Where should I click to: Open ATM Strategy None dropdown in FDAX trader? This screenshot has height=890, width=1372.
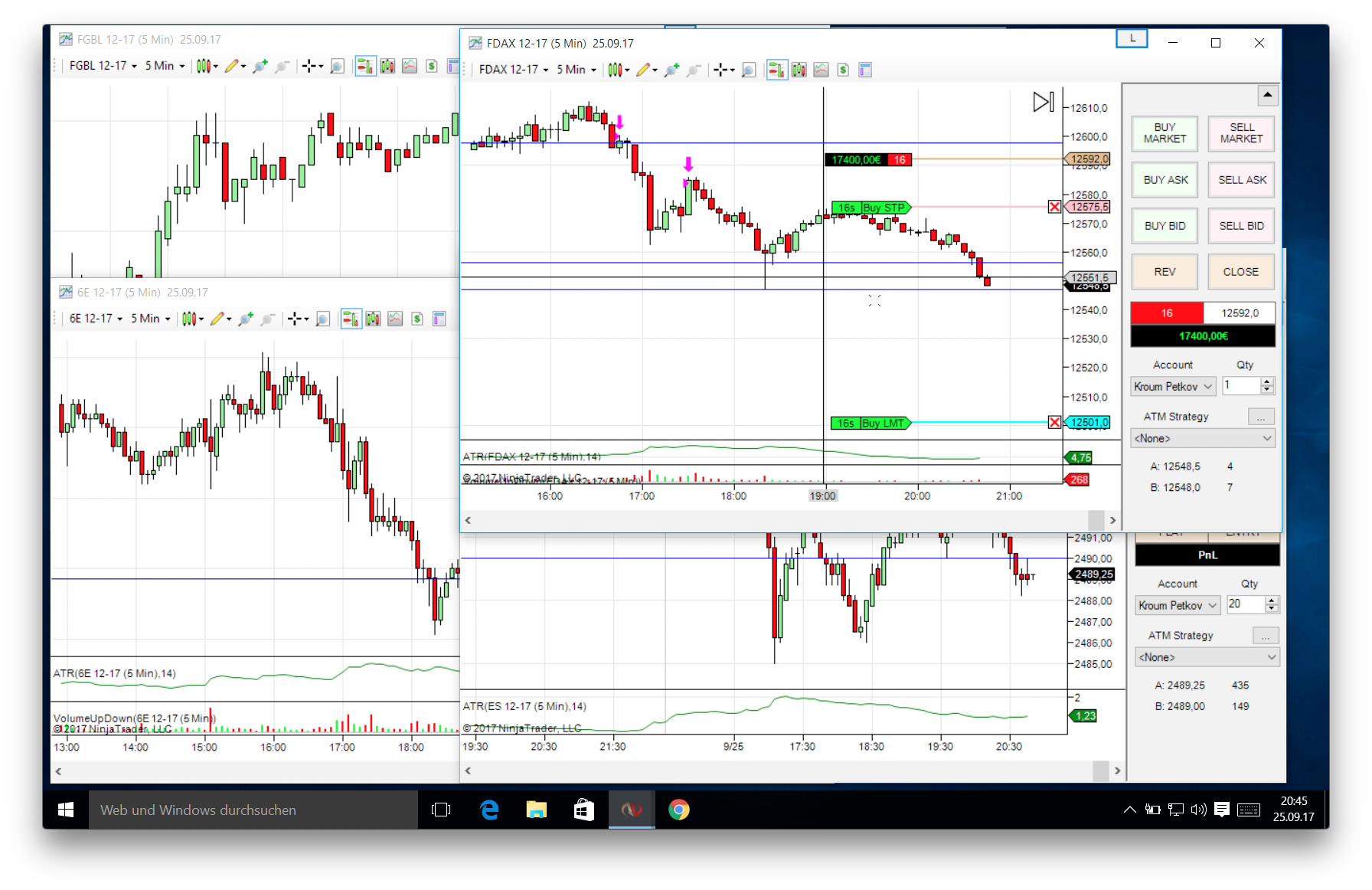(x=1203, y=439)
